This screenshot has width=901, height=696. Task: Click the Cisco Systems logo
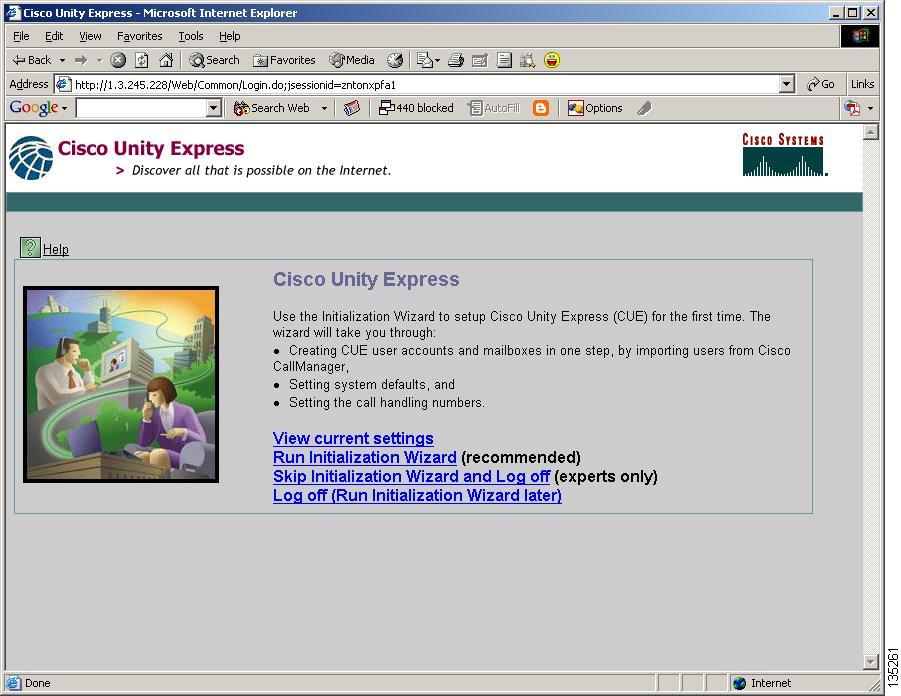(x=784, y=155)
